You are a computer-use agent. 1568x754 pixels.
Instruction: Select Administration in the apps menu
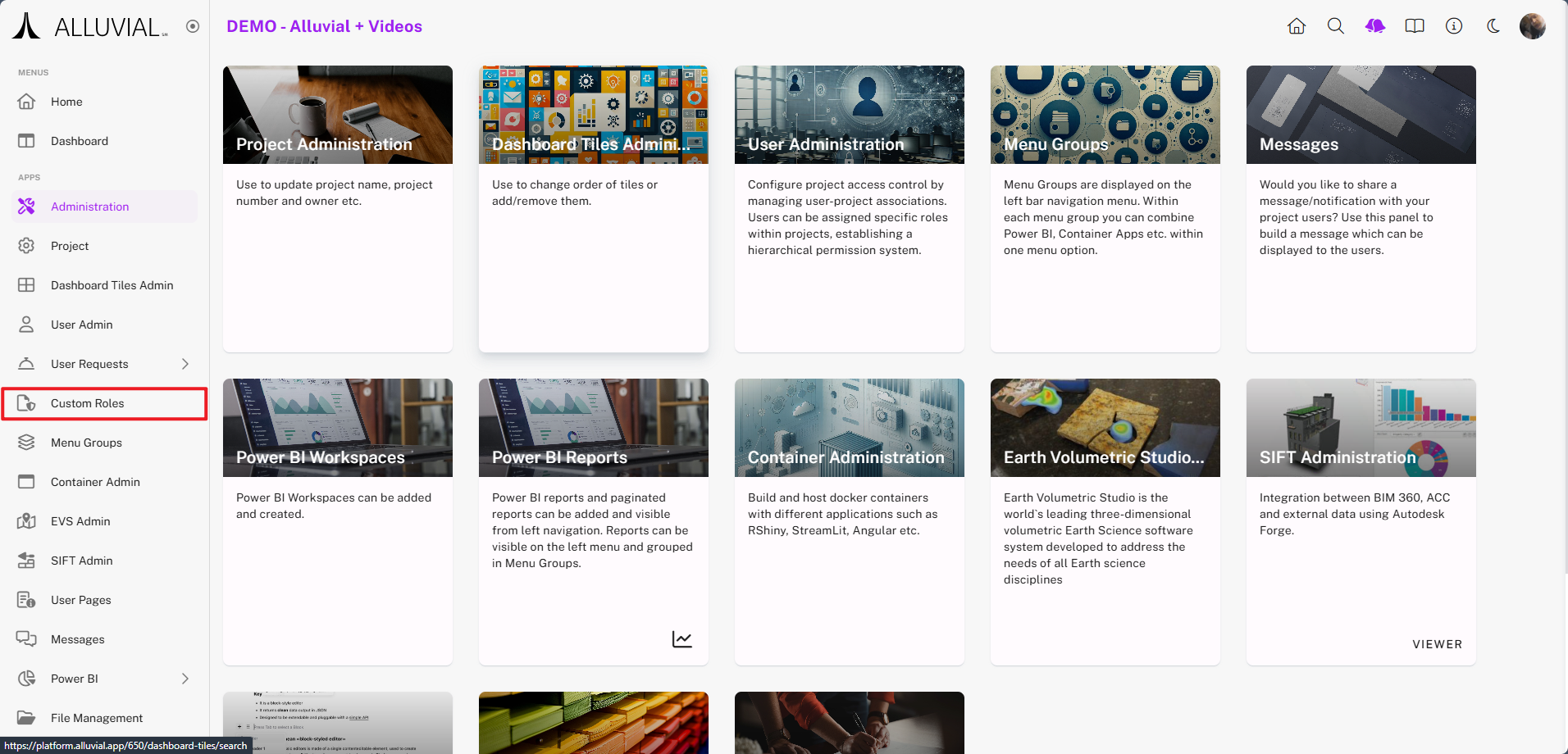point(105,207)
